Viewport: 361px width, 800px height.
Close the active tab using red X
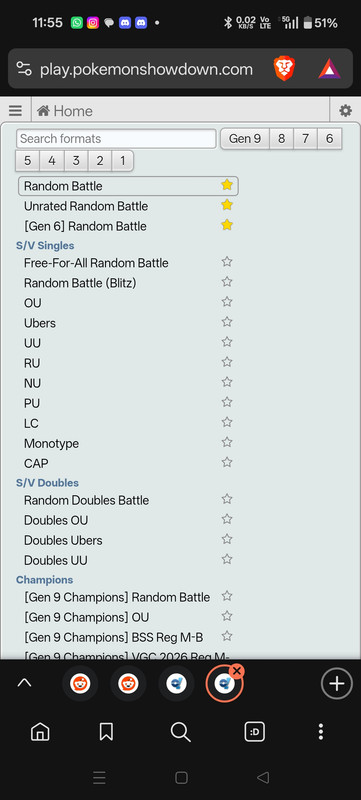pos(237,670)
